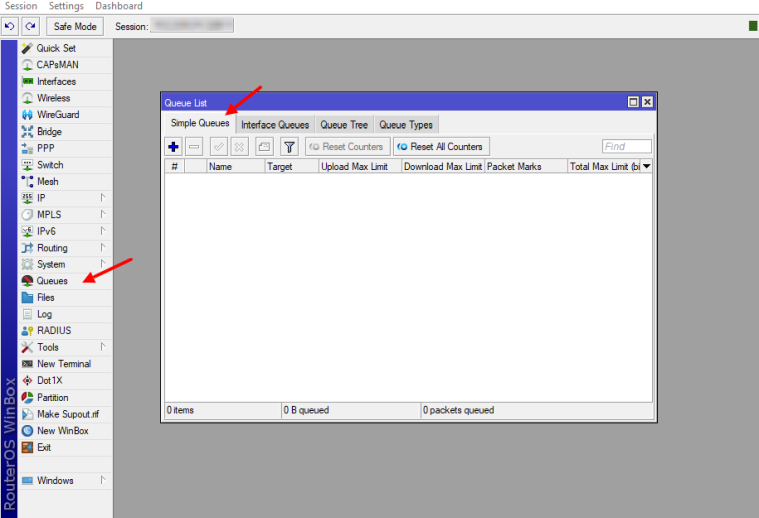759x518 pixels.
Task: Open the PPP menu
Action: tap(65, 148)
